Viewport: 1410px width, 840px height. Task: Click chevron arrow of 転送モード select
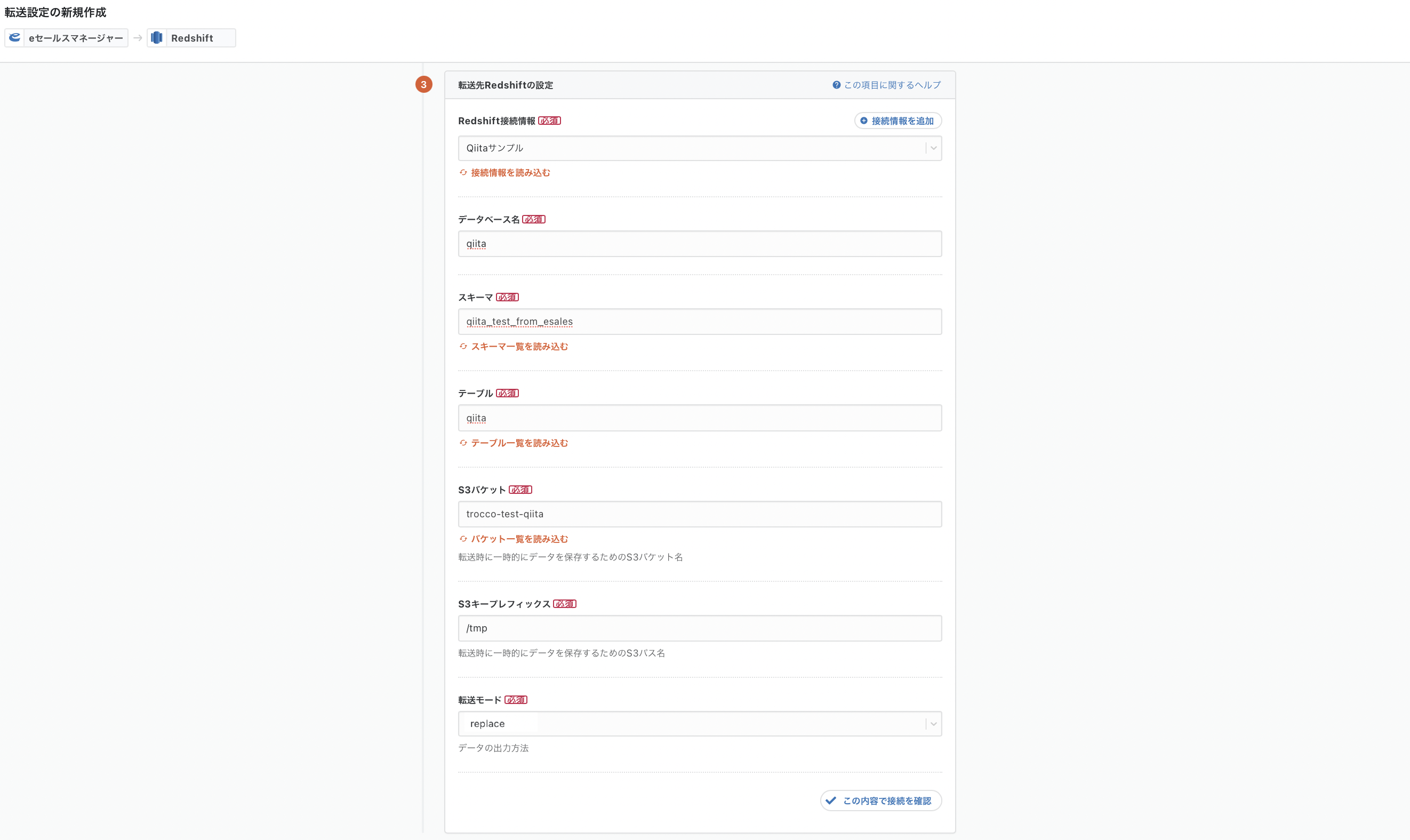tap(934, 724)
